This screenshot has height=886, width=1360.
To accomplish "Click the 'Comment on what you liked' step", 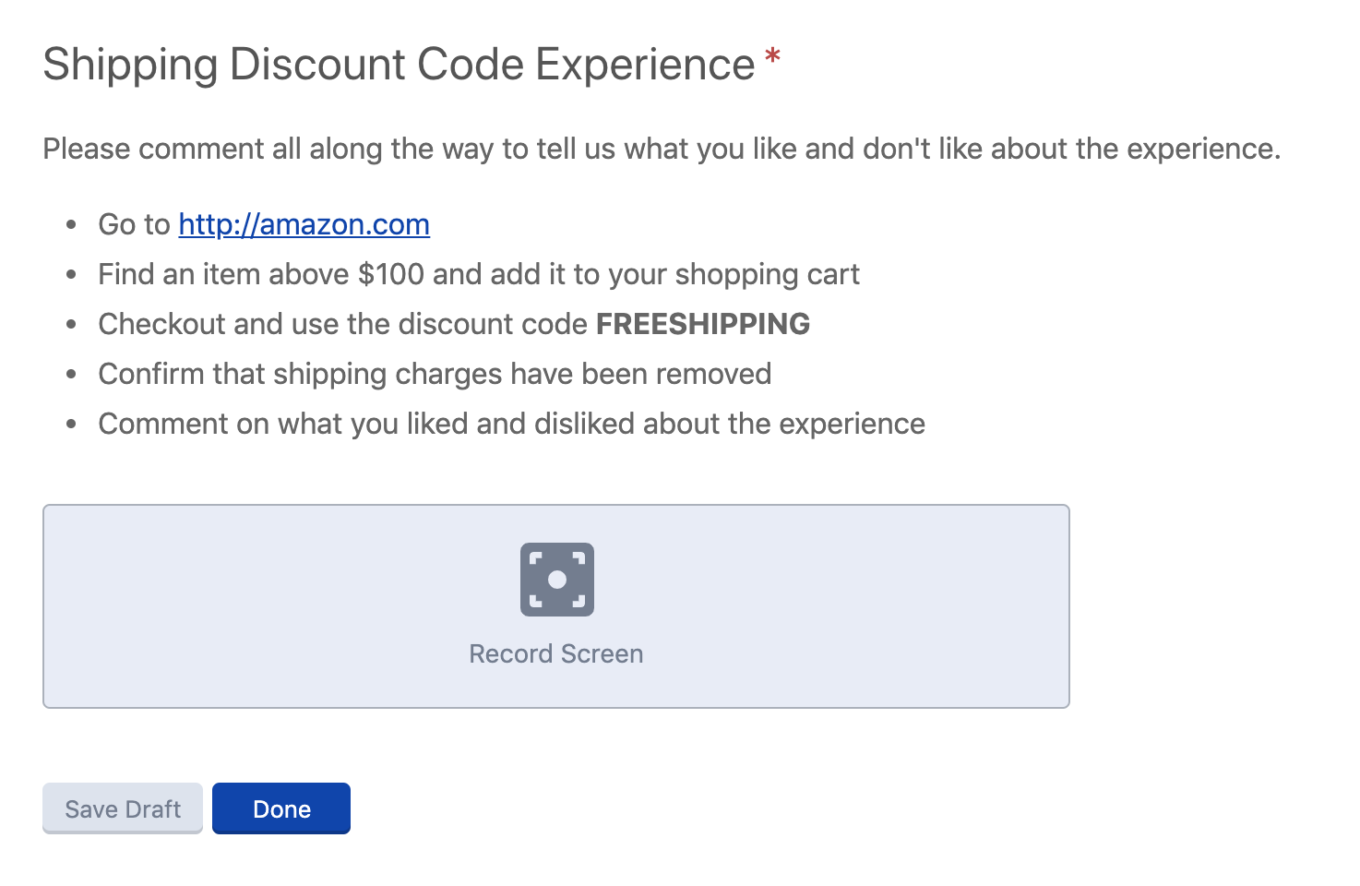I will [512, 424].
